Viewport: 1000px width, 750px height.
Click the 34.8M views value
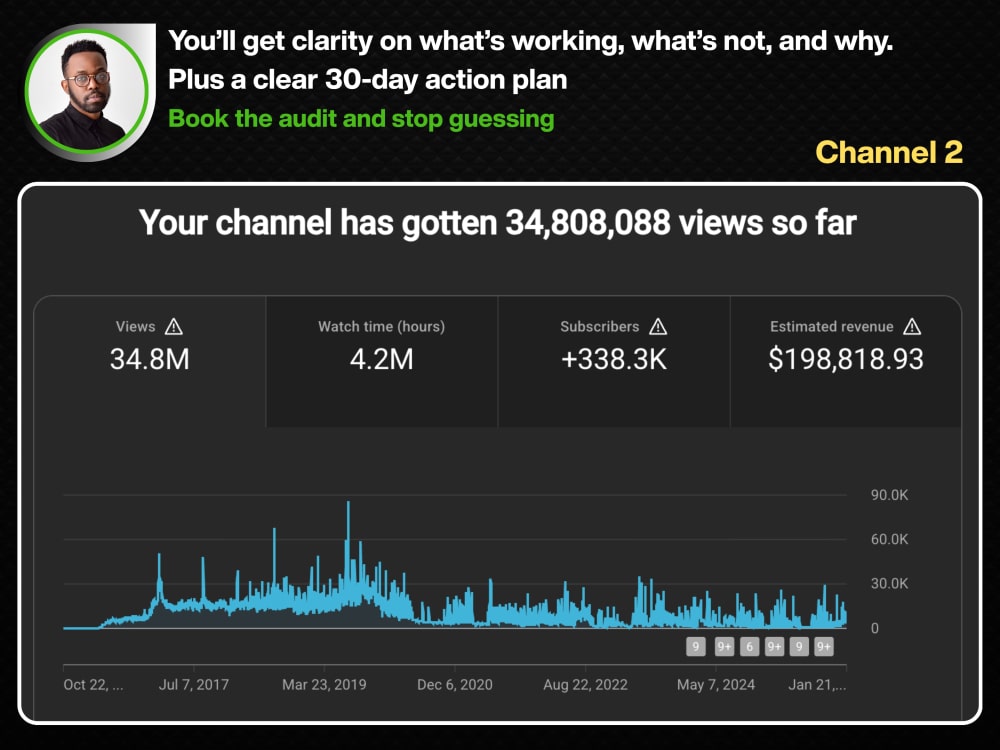pos(150,359)
